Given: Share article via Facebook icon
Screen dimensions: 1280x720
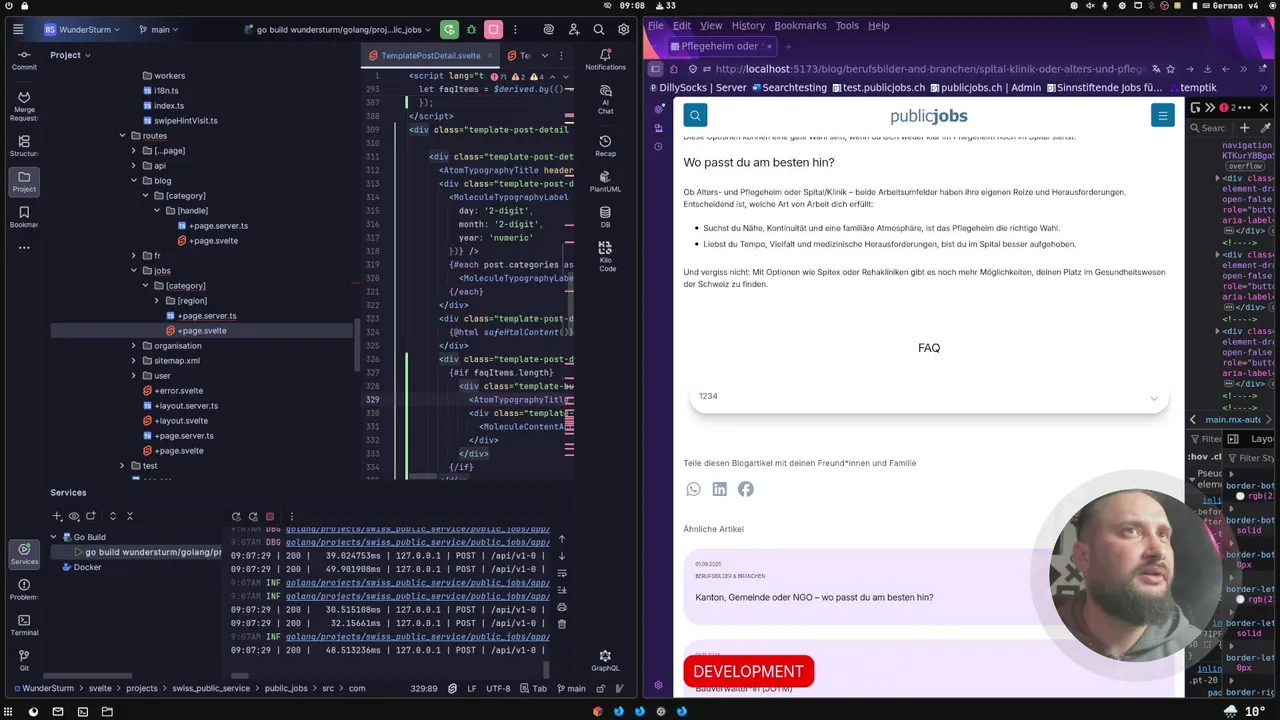Looking at the screenshot, I should coord(746,489).
